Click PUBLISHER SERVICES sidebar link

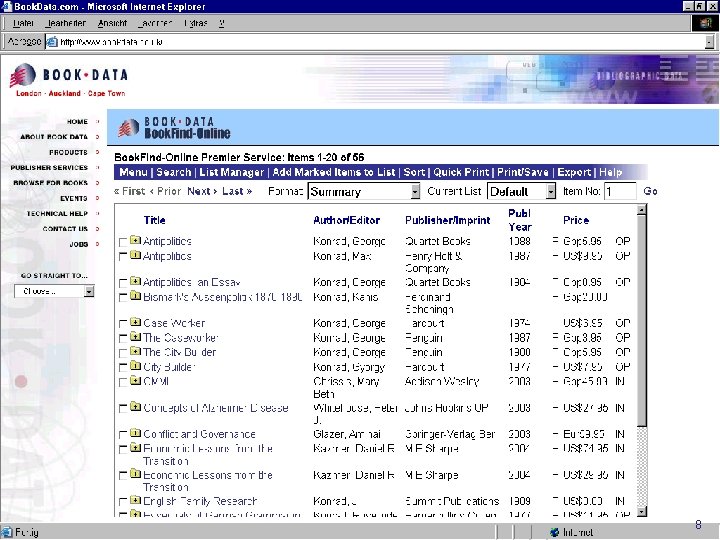click(49, 168)
